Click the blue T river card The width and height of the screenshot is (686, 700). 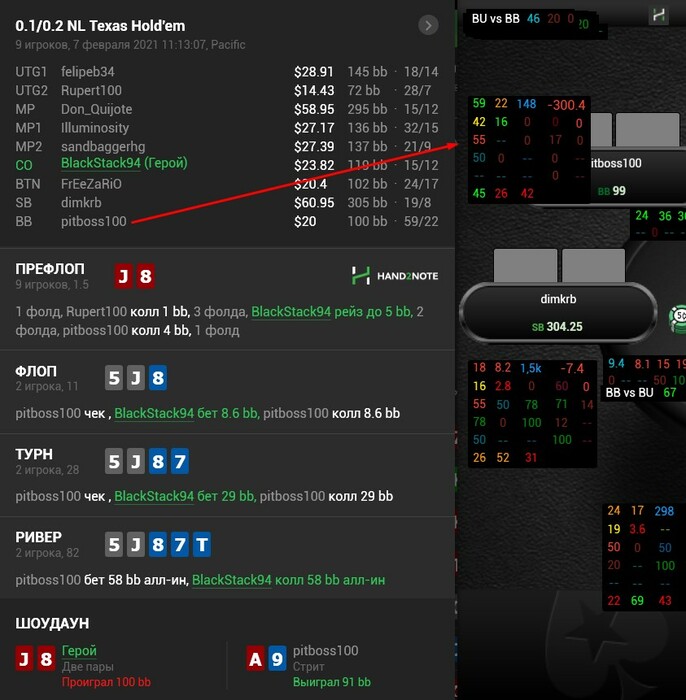[x=202, y=544]
